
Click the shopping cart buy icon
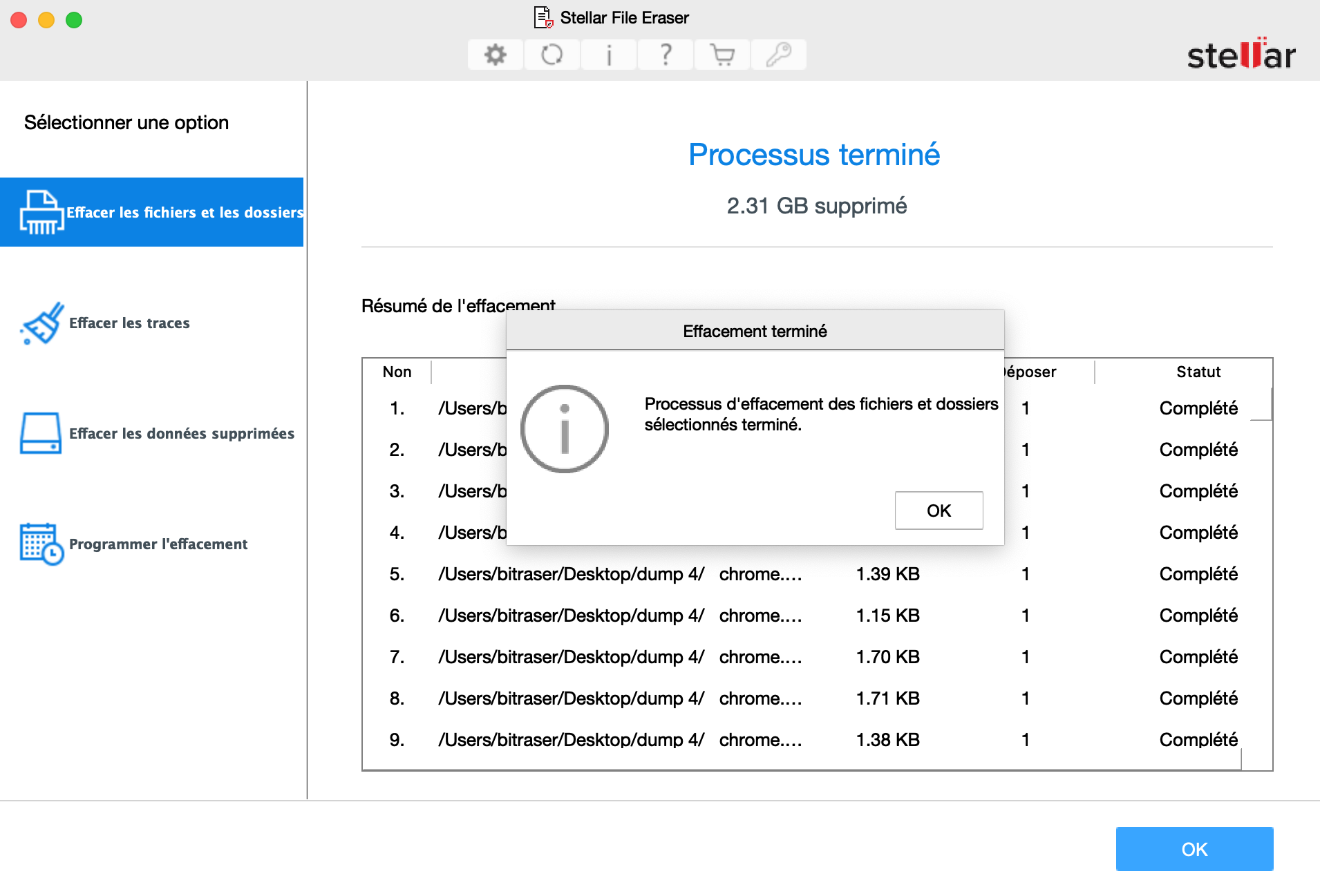tap(722, 55)
